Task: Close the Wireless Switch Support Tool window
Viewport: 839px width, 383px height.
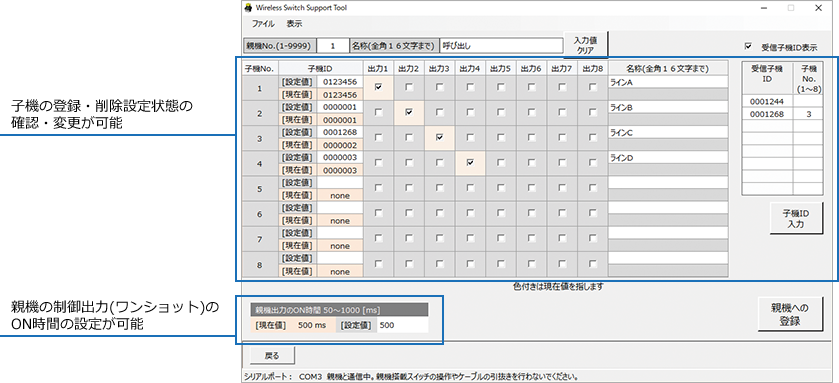Action: (818, 8)
